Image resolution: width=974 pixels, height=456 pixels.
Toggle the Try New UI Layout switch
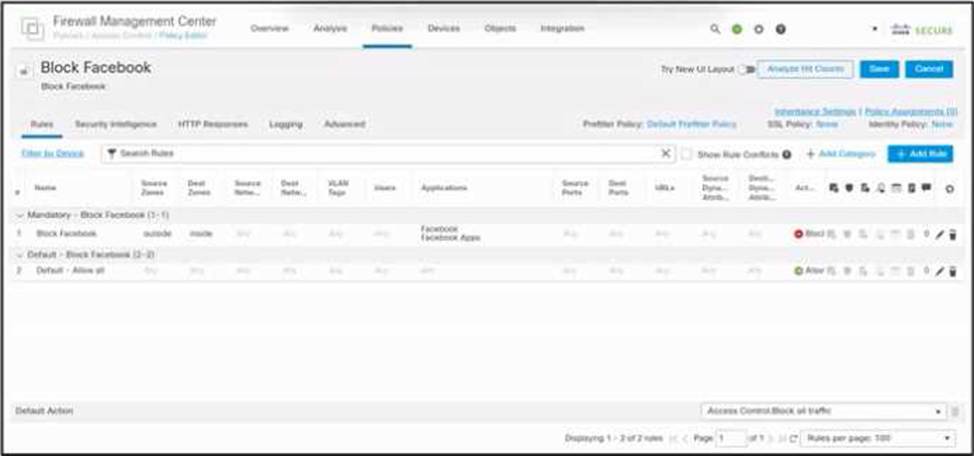(746, 70)
